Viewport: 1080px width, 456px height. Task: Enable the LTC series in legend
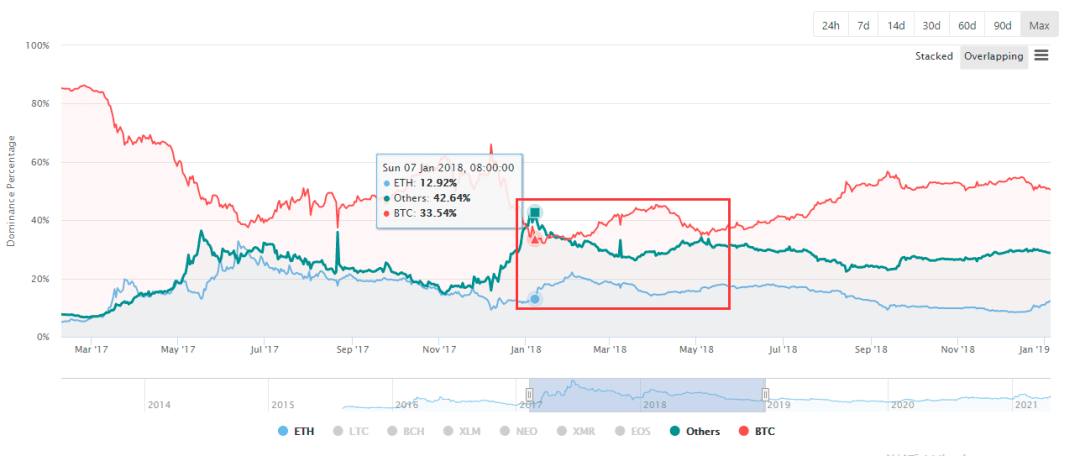351,431
